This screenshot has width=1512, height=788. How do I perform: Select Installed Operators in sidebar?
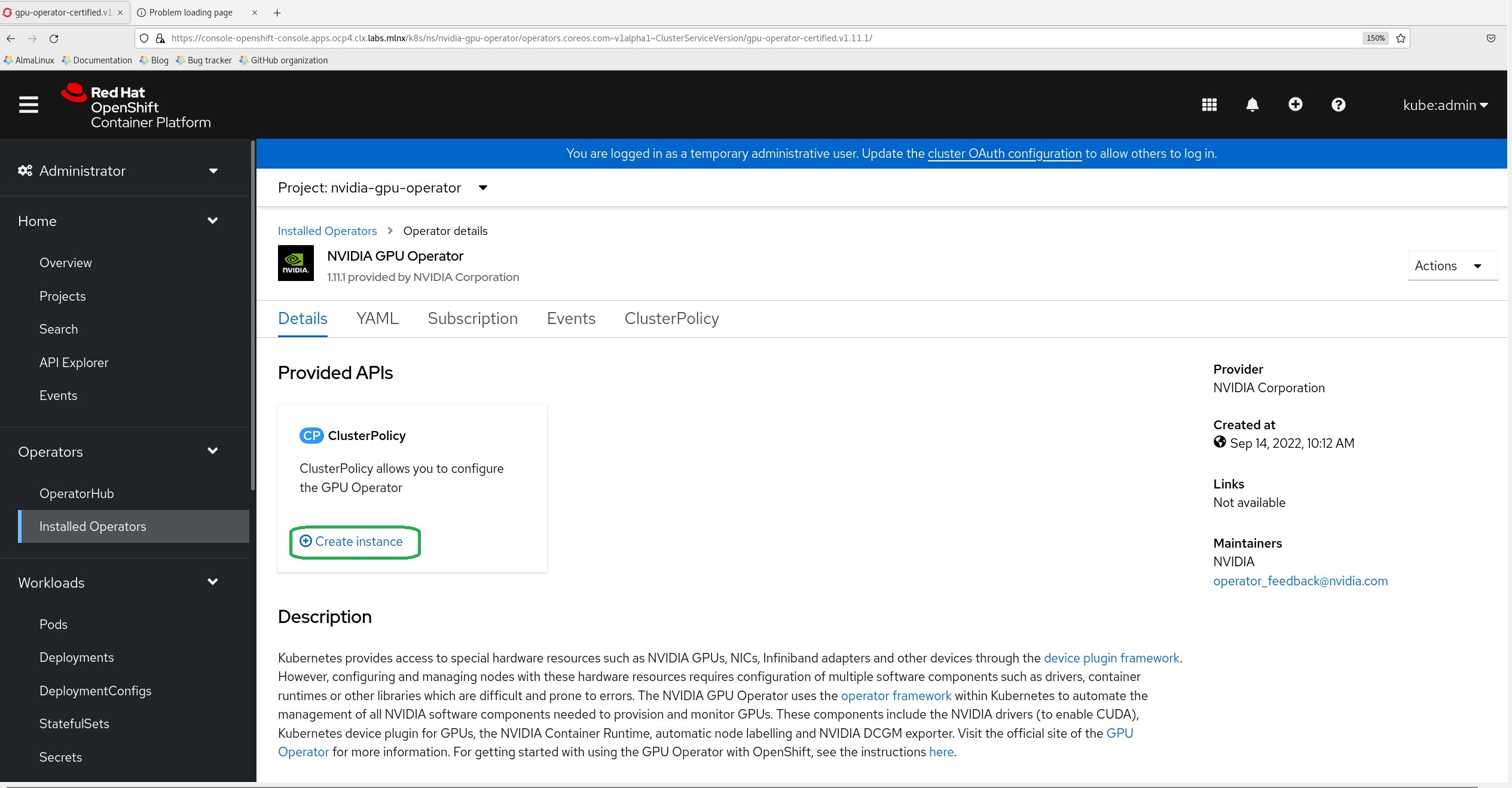(134, 527)
